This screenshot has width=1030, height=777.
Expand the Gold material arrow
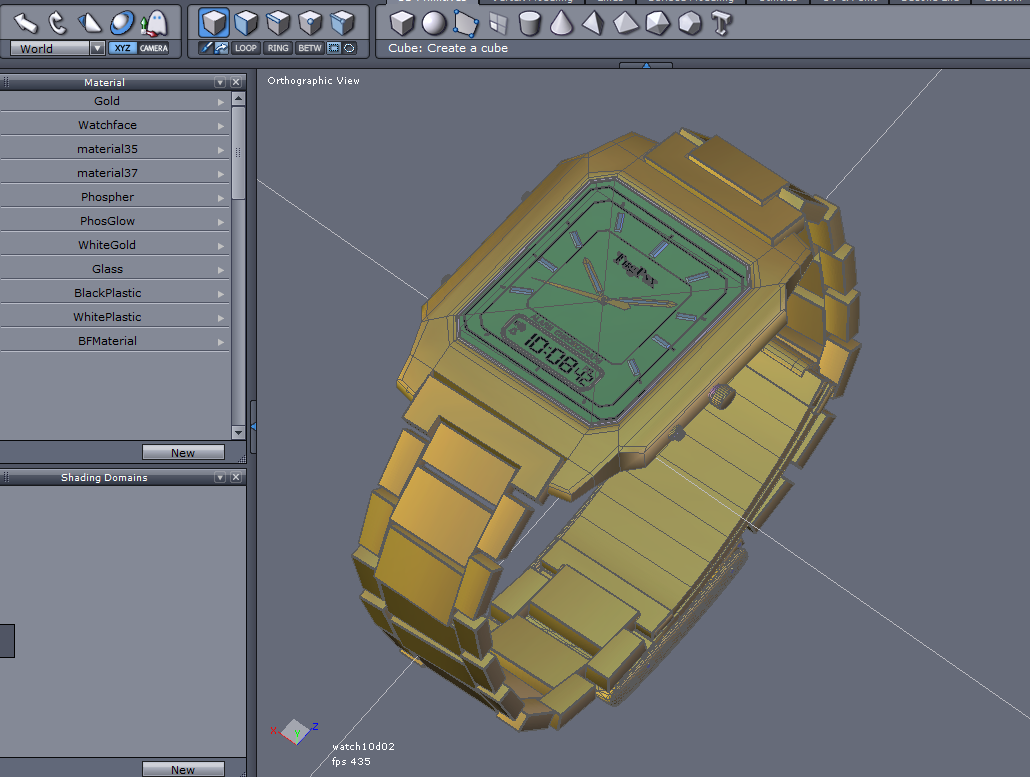tap(221, 102)
